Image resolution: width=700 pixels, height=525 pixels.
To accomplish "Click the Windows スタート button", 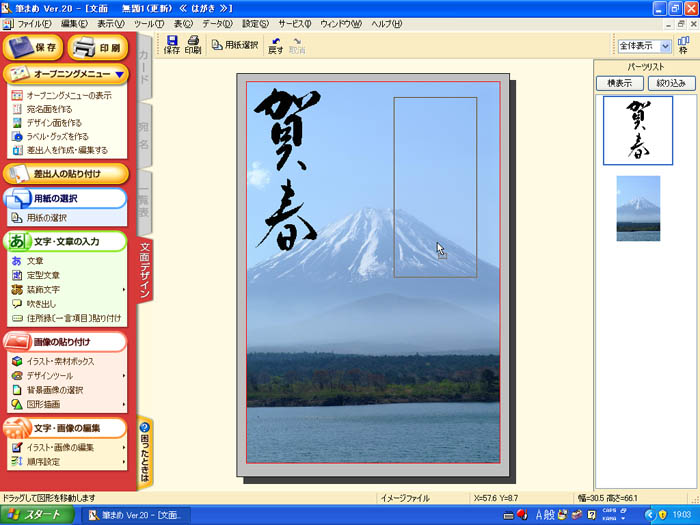I will click(x=36, y=515).
